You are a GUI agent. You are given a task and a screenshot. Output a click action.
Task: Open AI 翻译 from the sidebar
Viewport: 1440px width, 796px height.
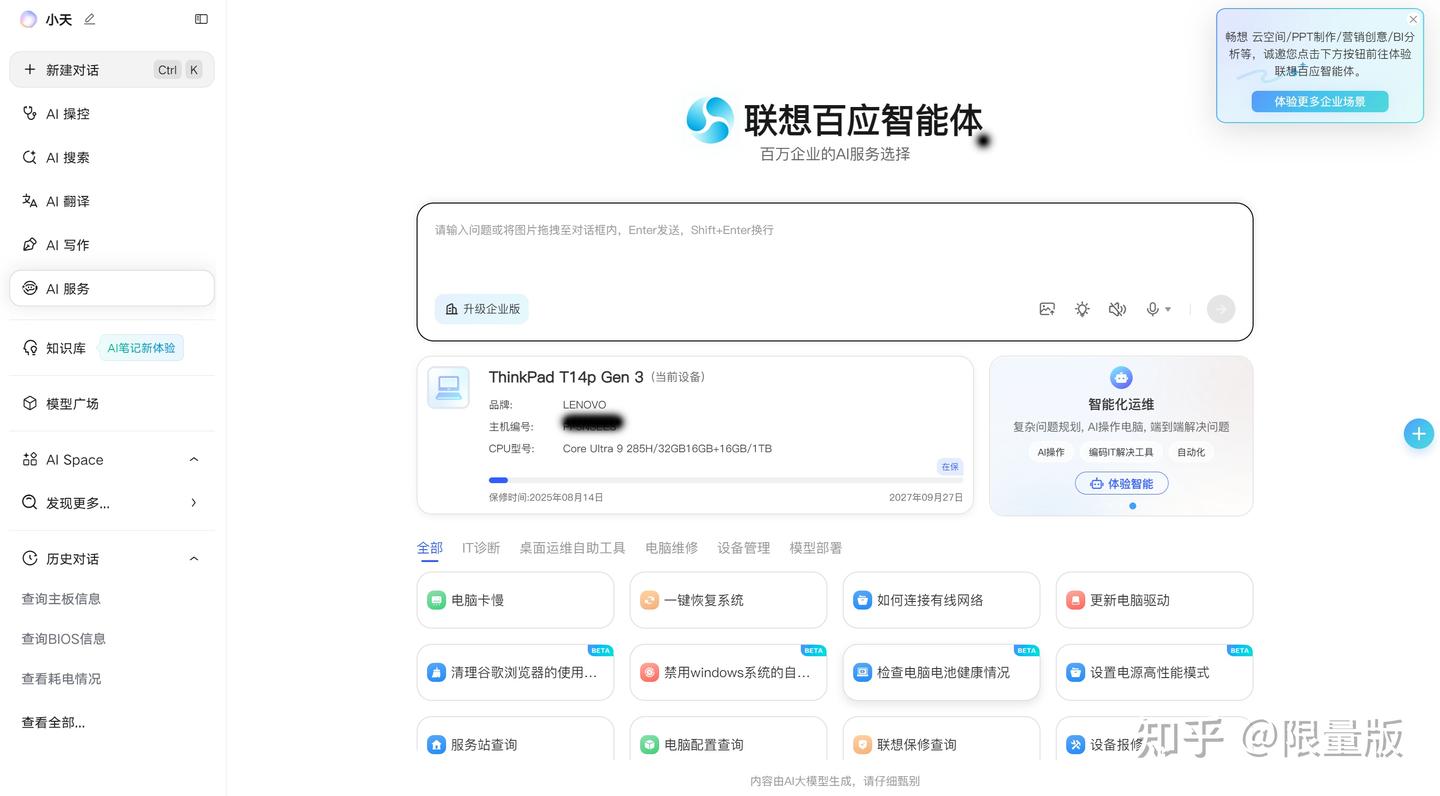point(112,201)
